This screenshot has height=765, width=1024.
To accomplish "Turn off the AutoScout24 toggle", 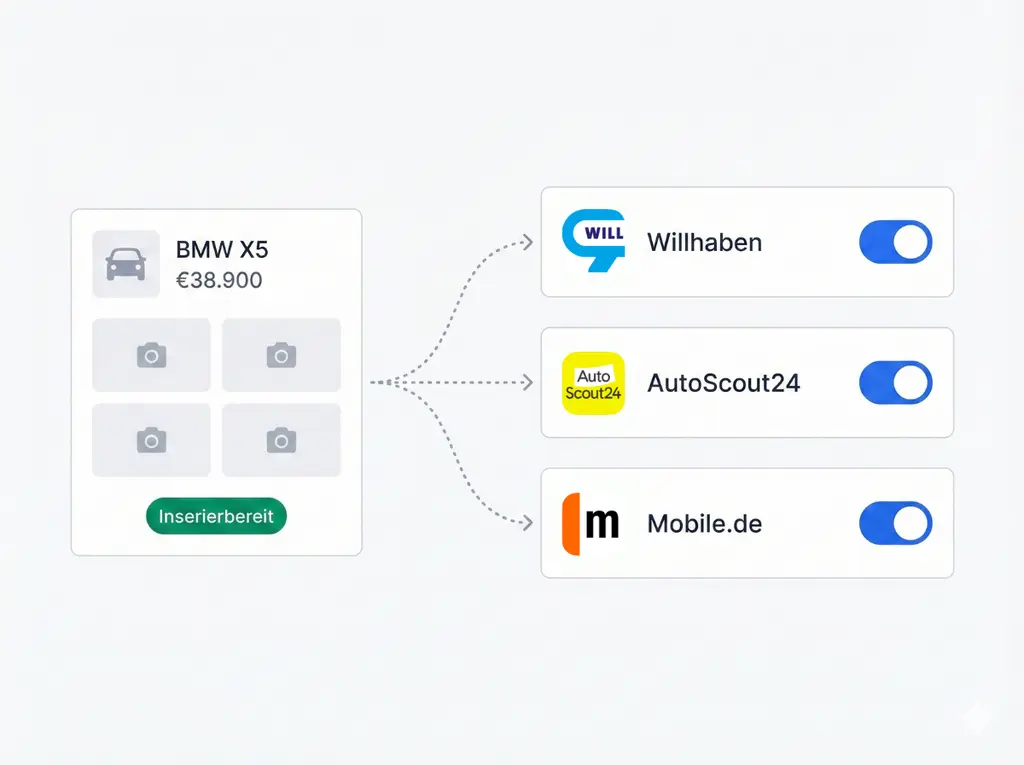I will coord(895,383).
